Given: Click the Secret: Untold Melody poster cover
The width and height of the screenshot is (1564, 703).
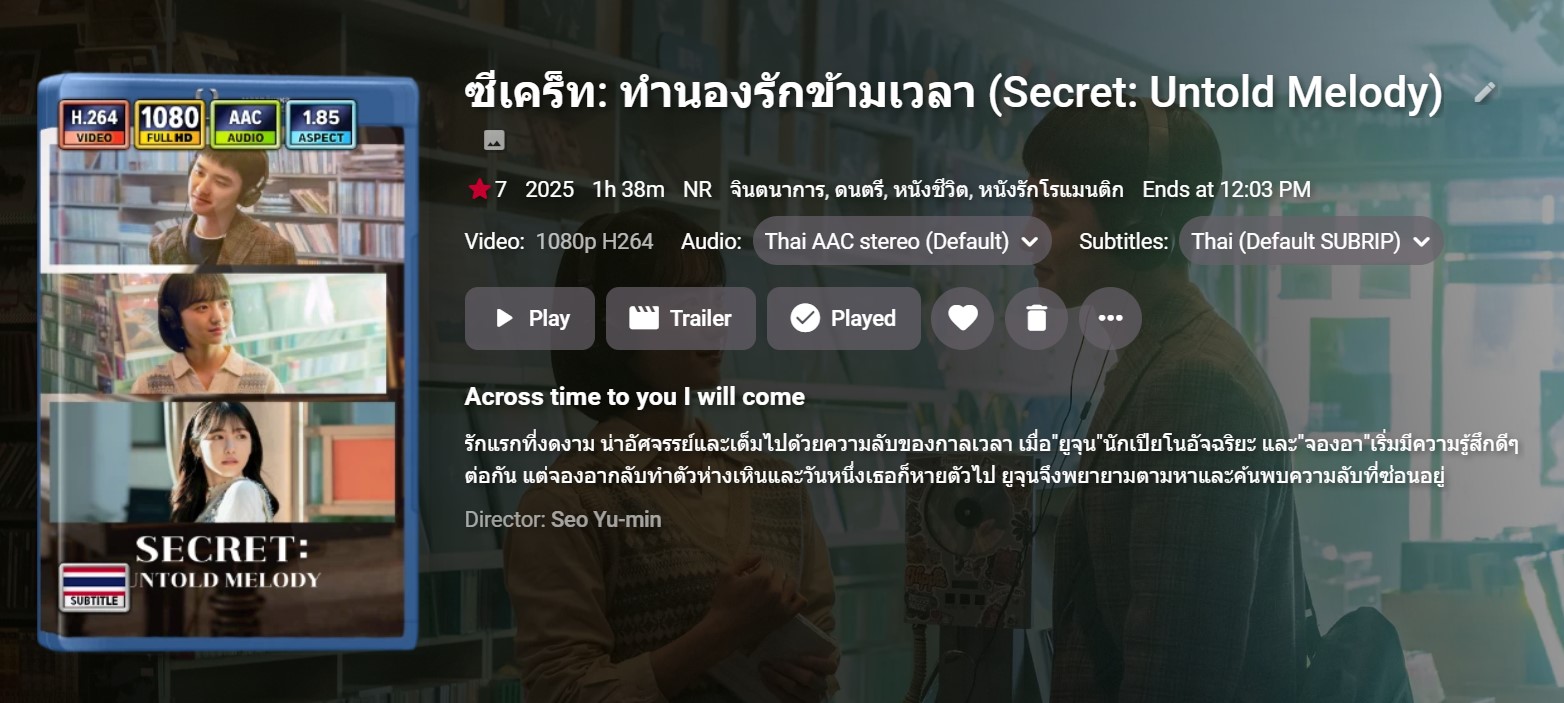Looking at the screenshot, I should pyautogui.click(x=228, y=363).
